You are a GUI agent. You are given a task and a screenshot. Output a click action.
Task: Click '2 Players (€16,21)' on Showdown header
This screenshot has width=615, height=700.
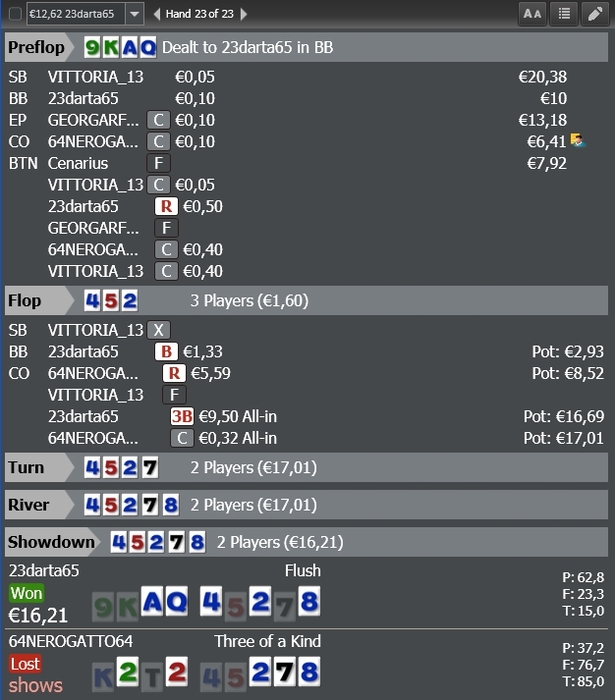[280, 542]
